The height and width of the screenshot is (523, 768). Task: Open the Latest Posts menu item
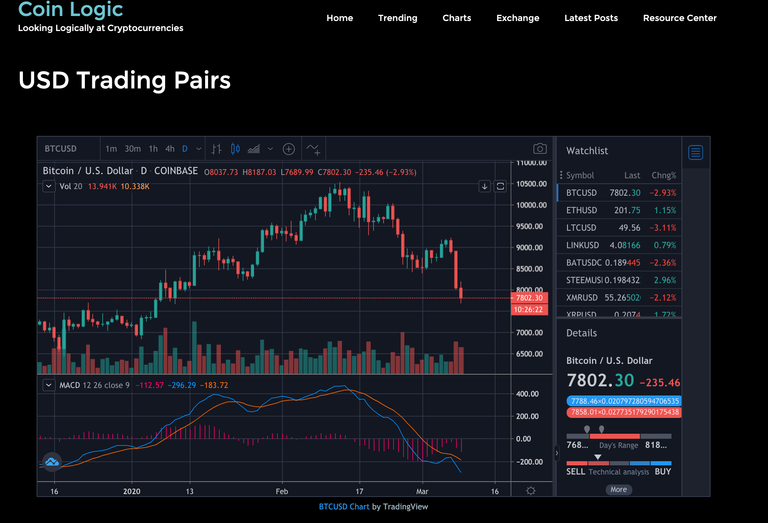[x=591, y=18]
